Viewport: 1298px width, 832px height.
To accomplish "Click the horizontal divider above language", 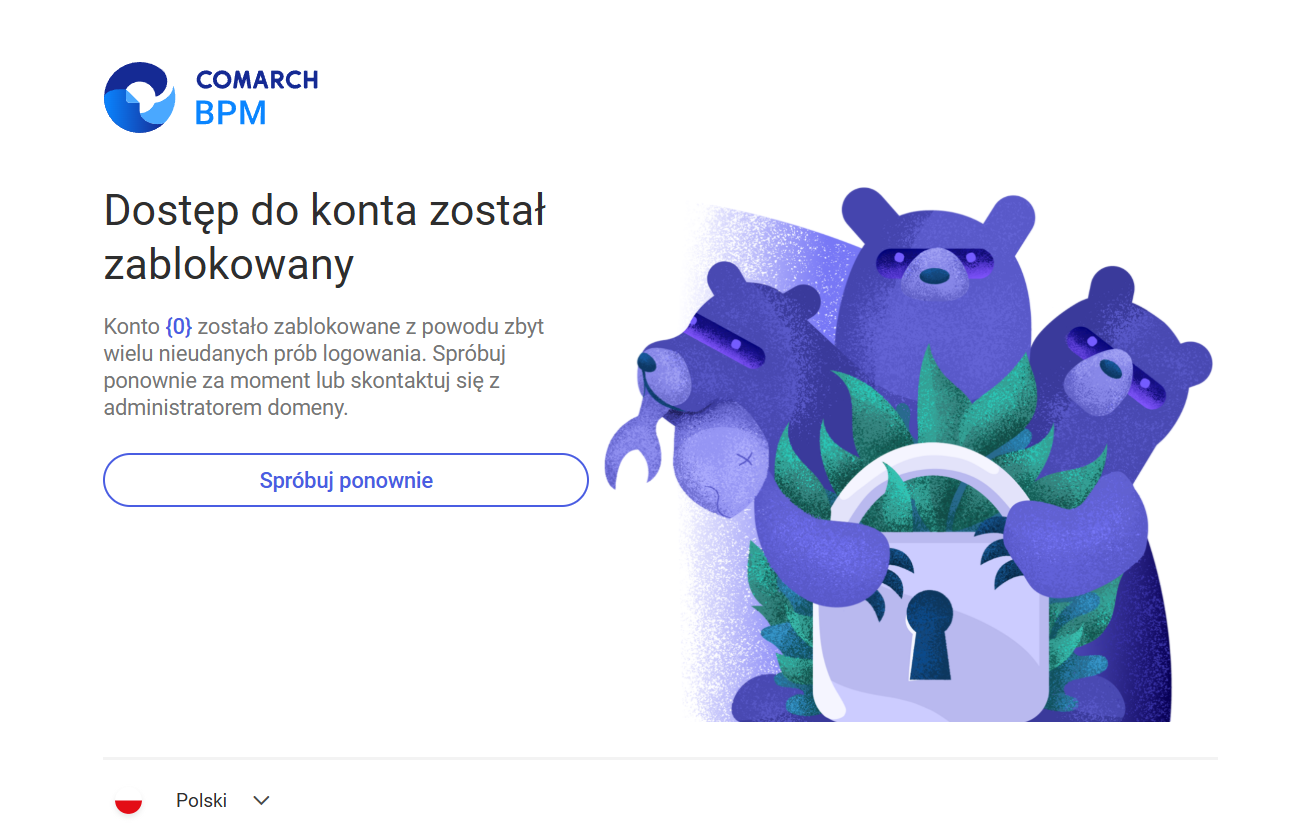I will [x=660, y=758].
